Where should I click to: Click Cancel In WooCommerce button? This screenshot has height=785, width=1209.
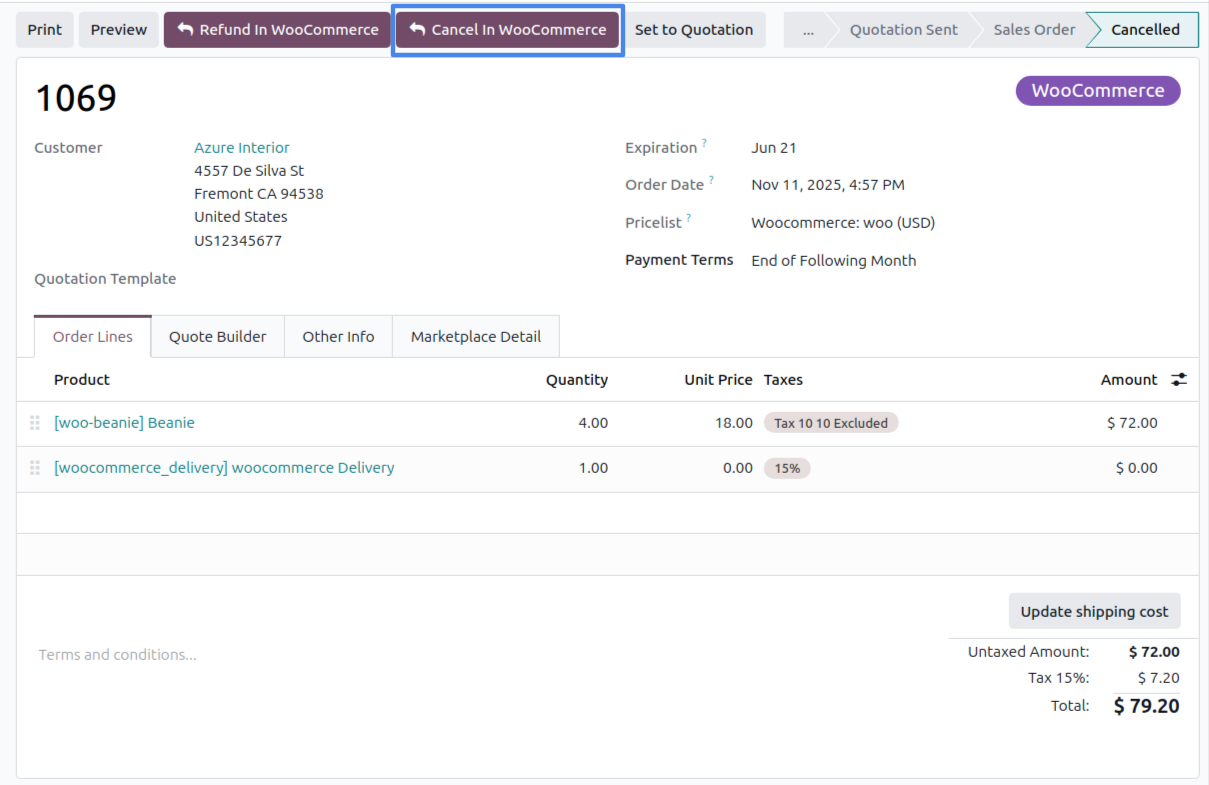[508, 30]
